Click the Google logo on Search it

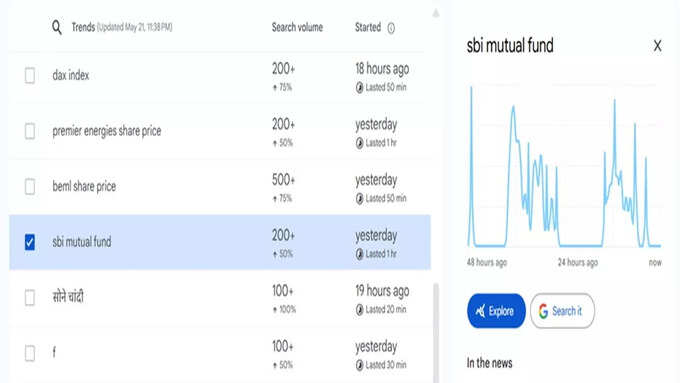tap(543, 311)
